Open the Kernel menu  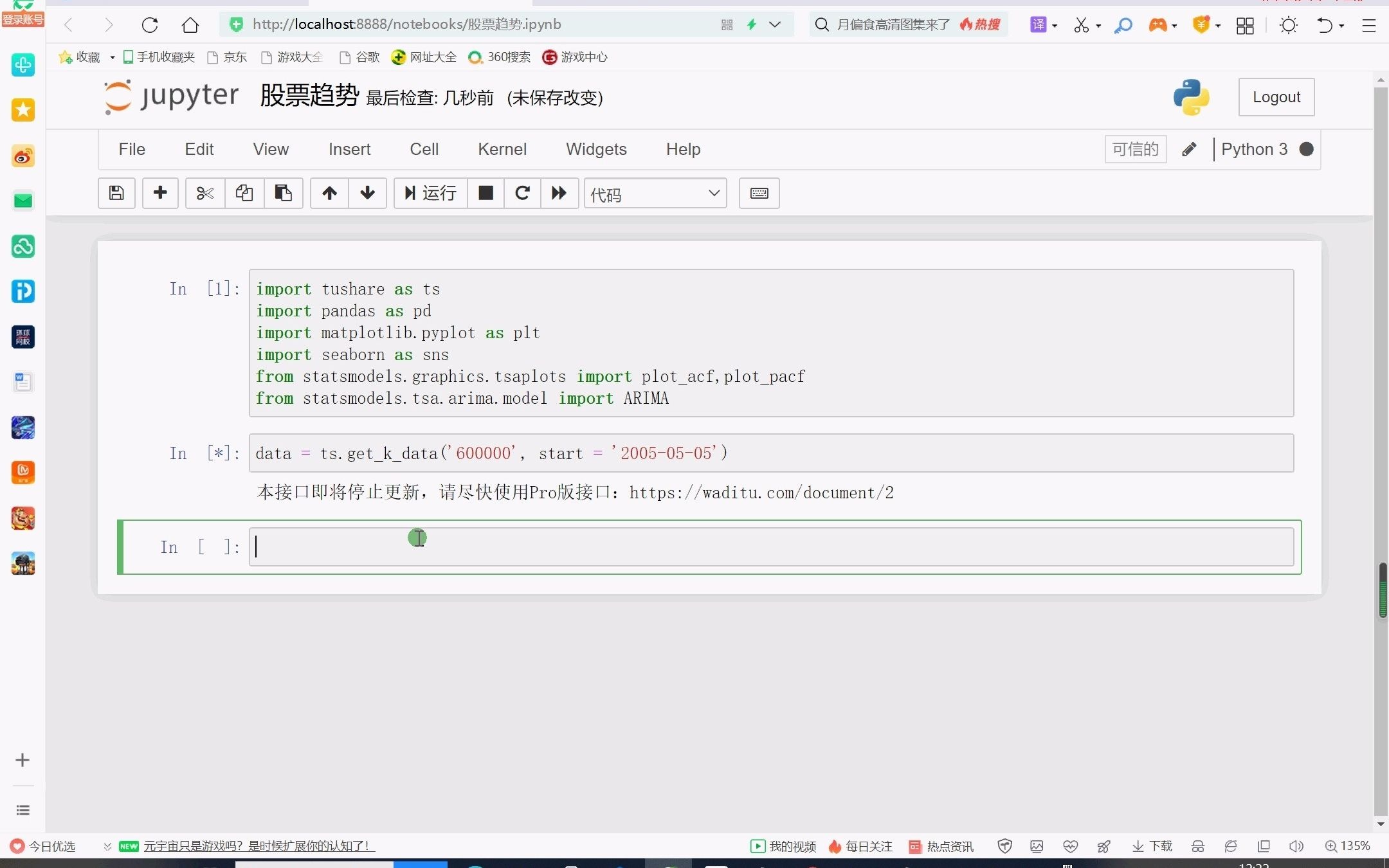(502, 149)
